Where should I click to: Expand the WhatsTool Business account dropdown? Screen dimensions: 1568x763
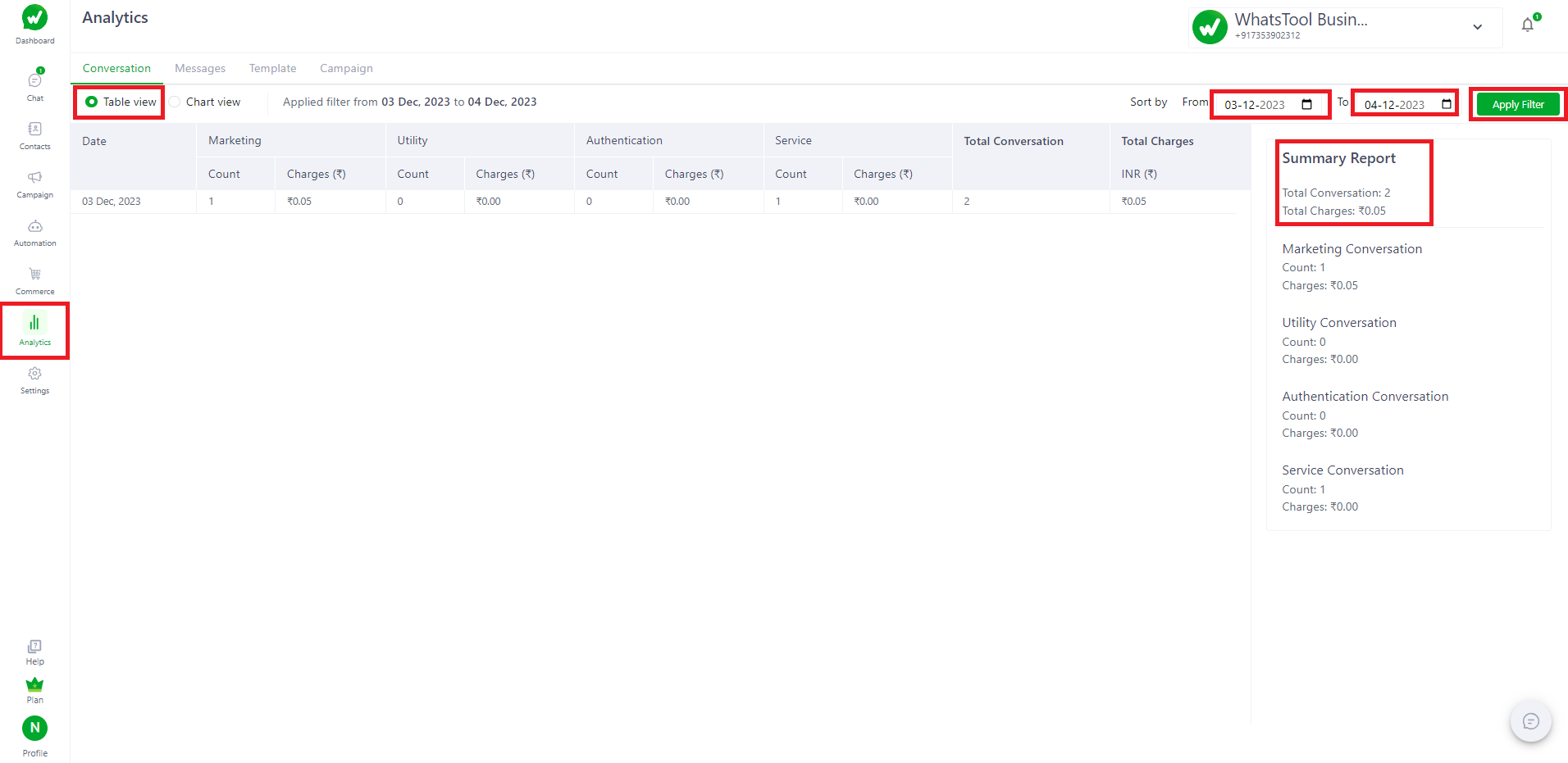1477,27
